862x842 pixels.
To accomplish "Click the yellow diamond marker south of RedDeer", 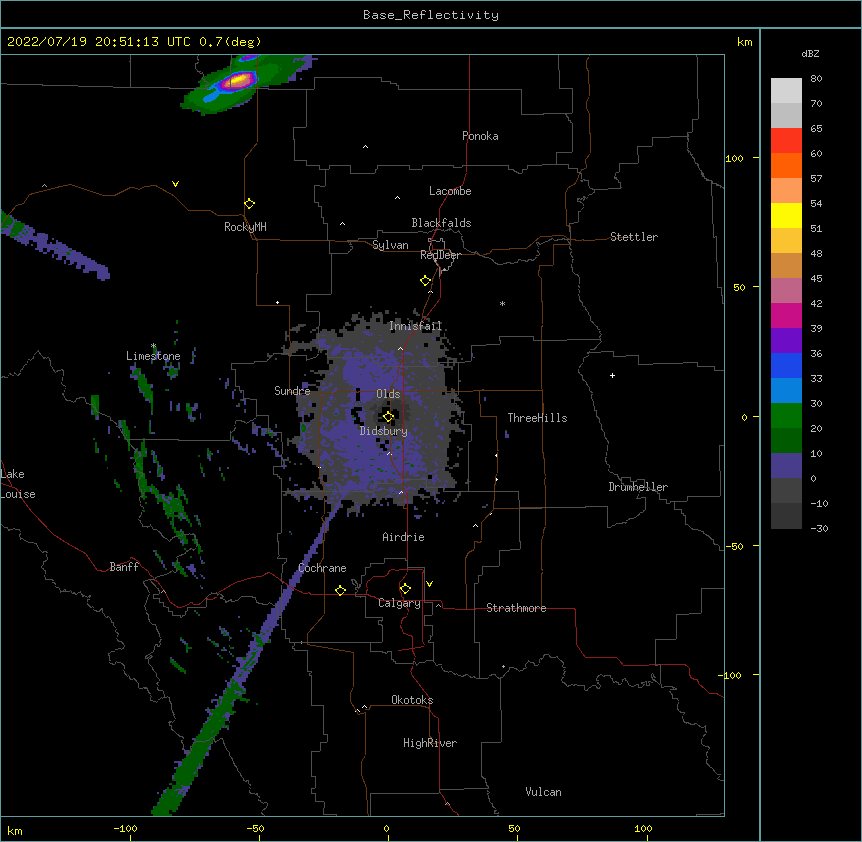I will pos(426,281).
